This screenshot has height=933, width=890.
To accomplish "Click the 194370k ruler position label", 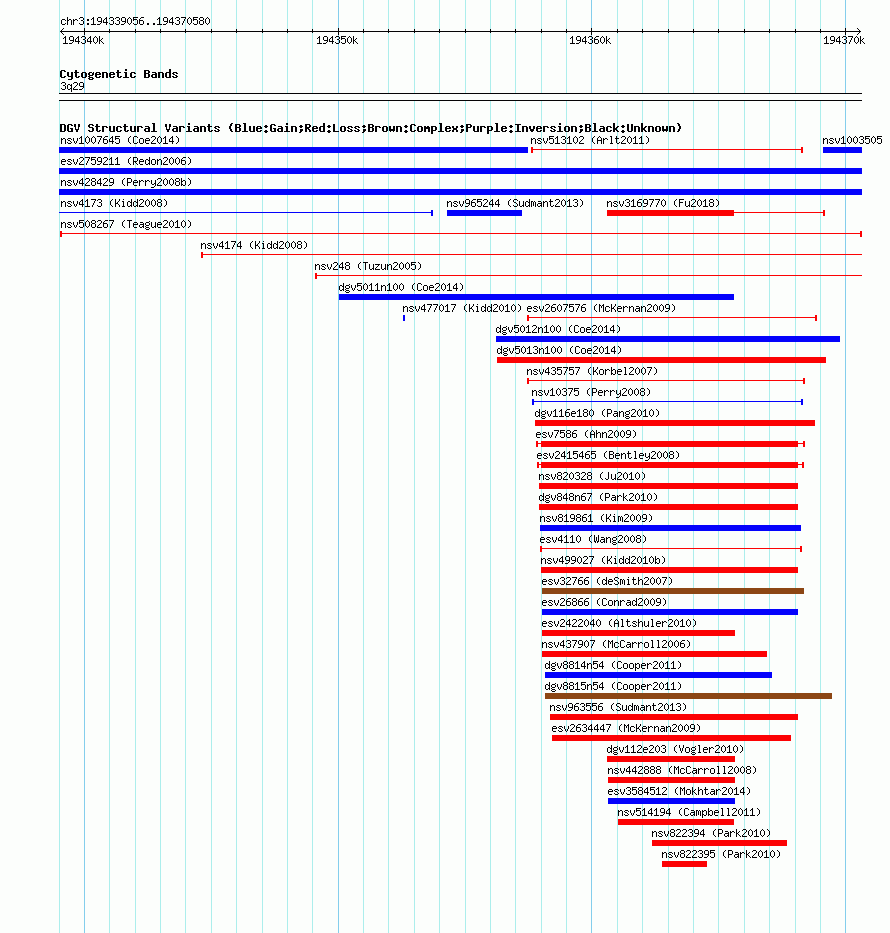I will point(844,40).
